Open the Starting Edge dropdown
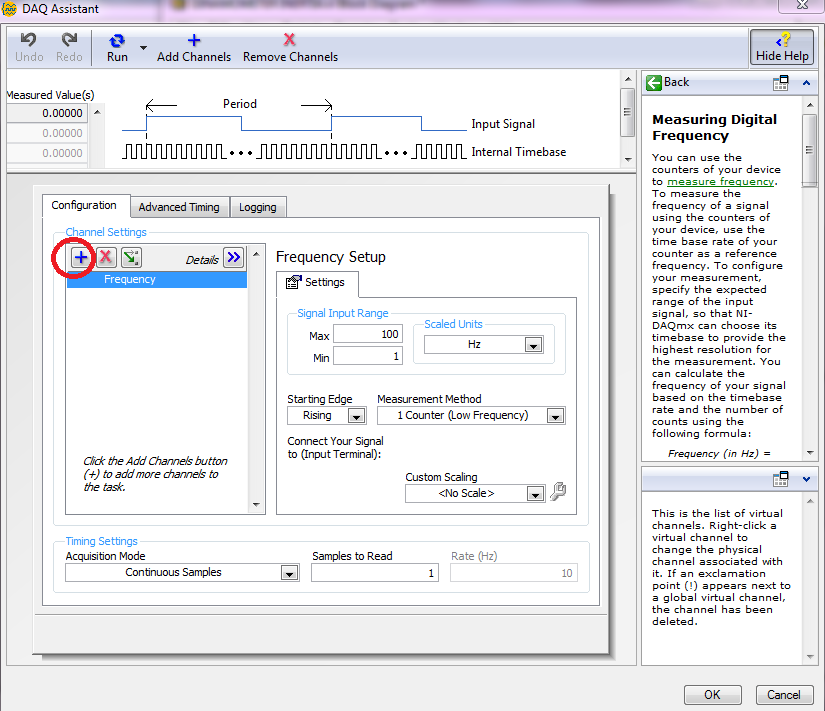 356,415
